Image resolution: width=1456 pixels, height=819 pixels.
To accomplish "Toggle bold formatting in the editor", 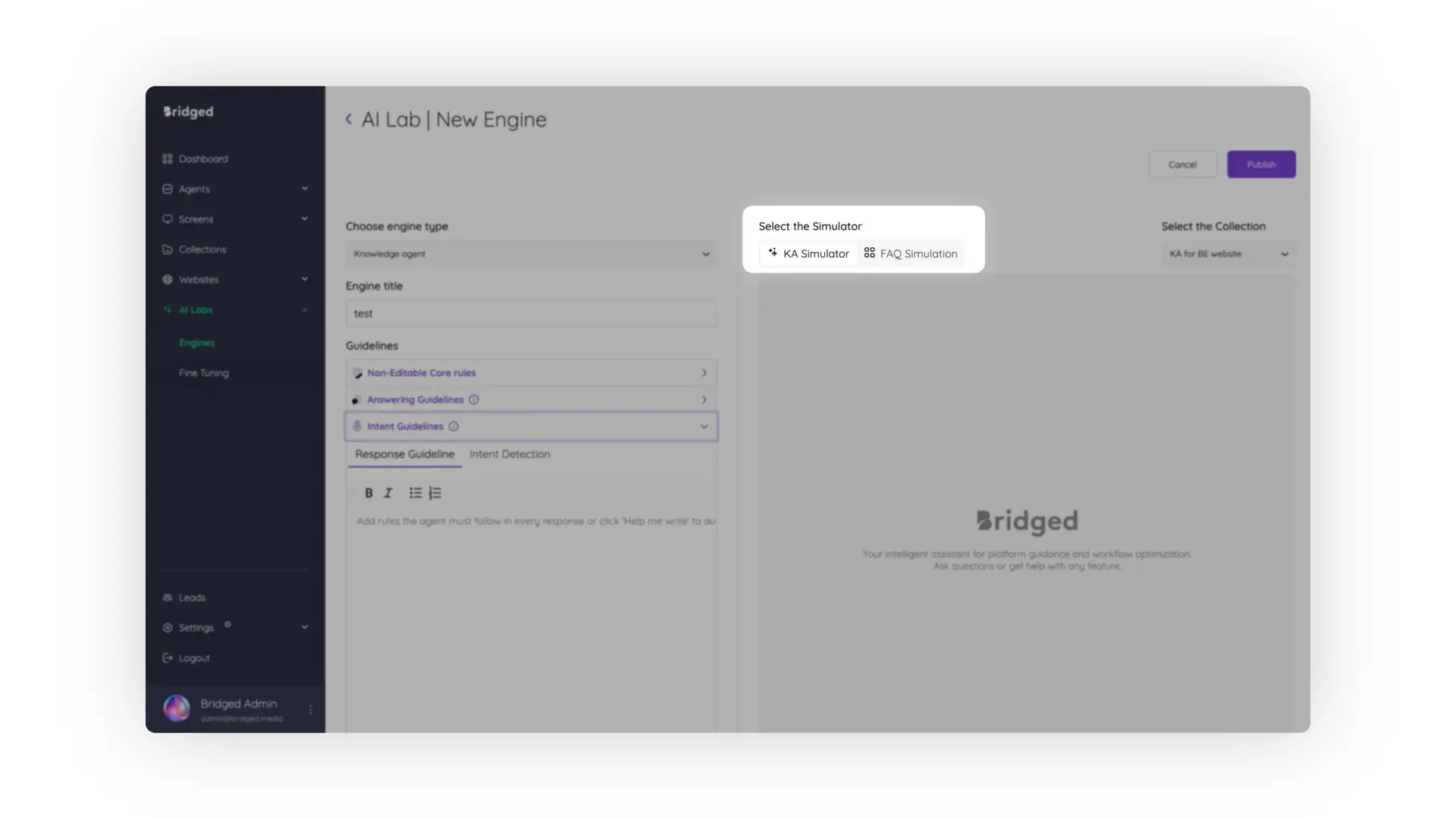I will tap(369, 493).
